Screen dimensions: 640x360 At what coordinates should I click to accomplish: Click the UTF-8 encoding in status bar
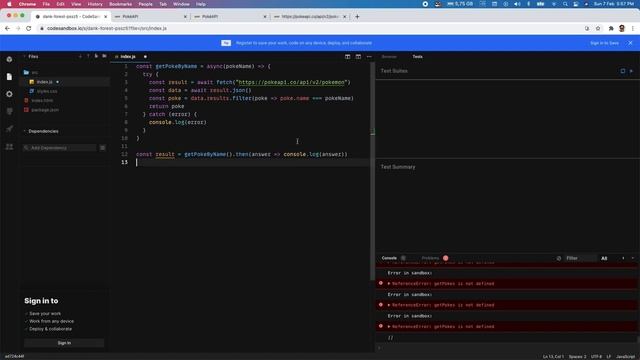(596, 357)
